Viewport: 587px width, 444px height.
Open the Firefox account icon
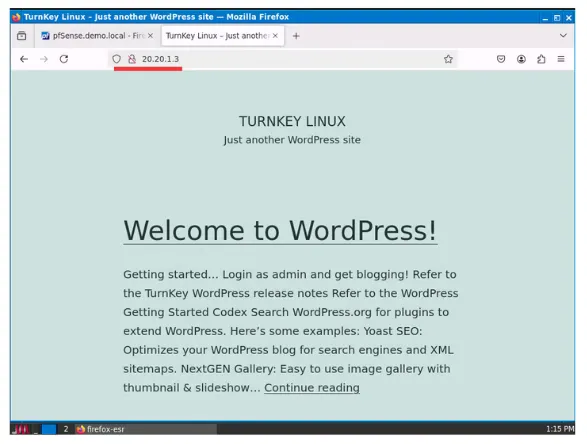coord(521,59)
